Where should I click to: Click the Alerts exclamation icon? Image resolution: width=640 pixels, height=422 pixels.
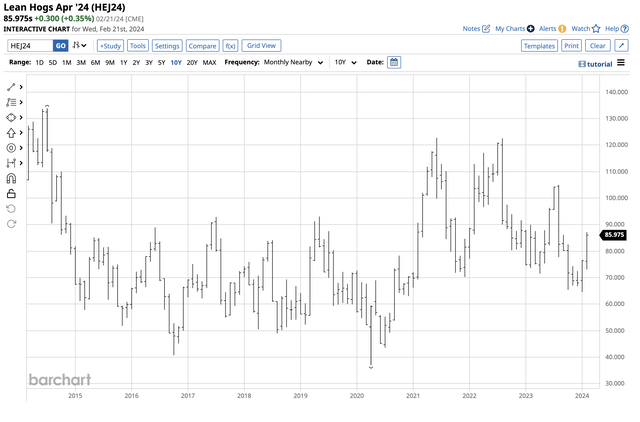[562, 29]
